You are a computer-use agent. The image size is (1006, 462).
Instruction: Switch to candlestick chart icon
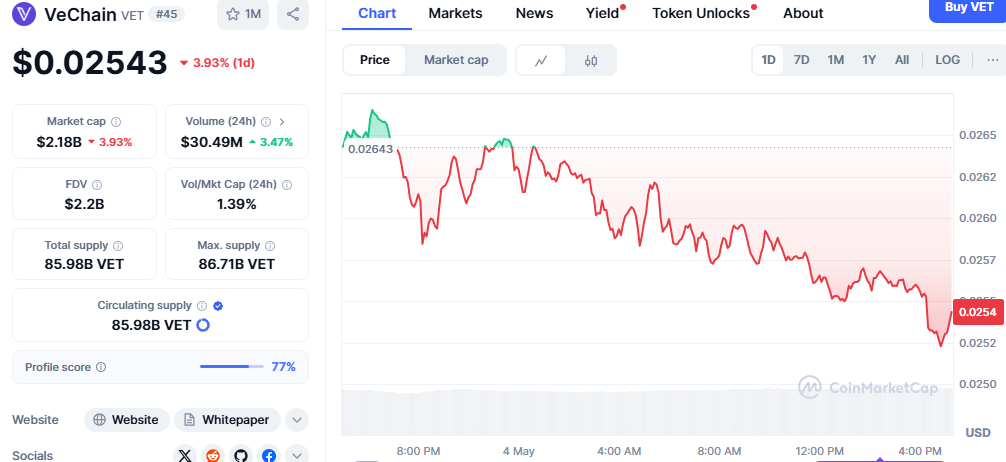tap(591, 60)
